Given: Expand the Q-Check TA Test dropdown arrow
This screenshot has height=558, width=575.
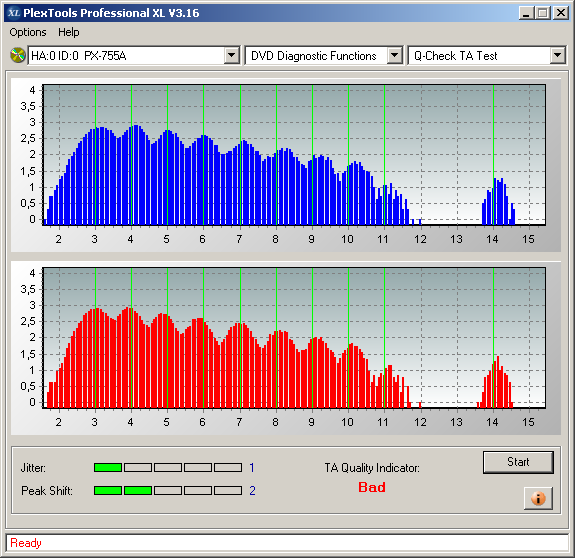Looking at the screenshot, I should (557, 56).
